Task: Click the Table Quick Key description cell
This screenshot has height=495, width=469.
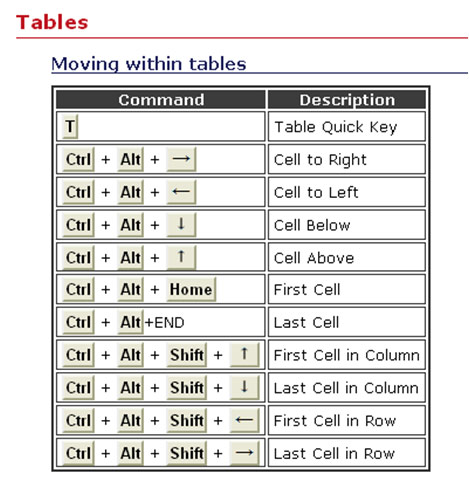Action: [347, 126]
